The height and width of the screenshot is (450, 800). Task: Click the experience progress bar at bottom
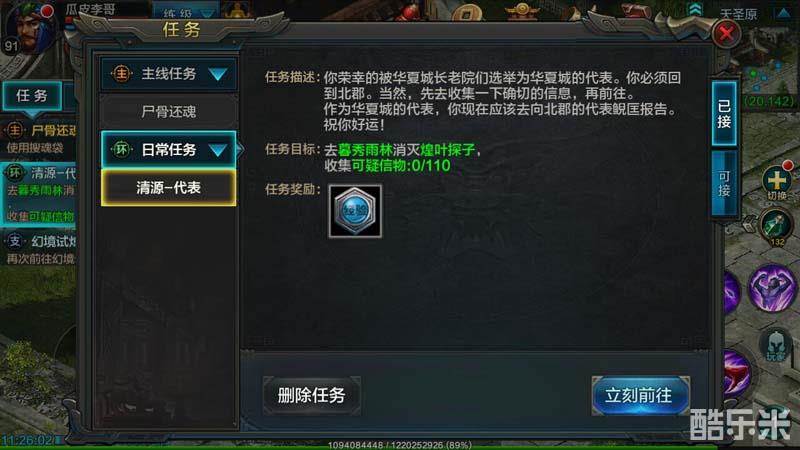(x=400, y=446)
